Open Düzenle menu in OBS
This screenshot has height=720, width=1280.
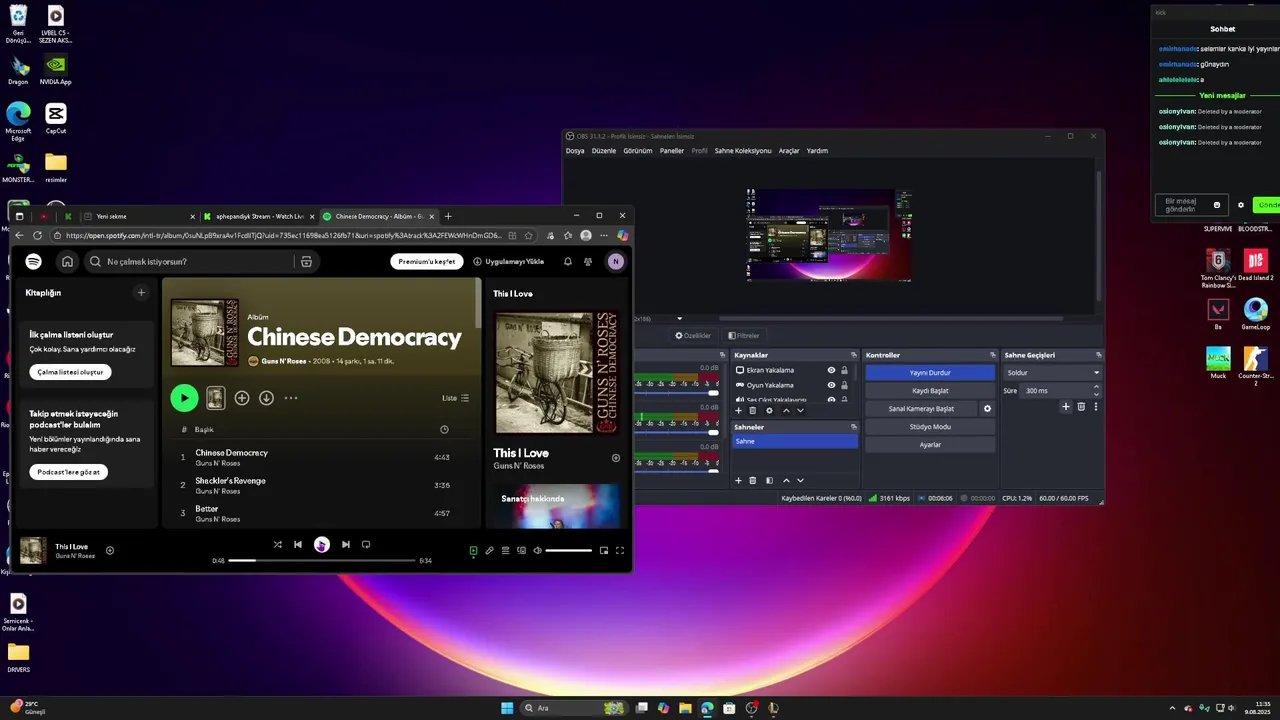click(x=604, y=151)
